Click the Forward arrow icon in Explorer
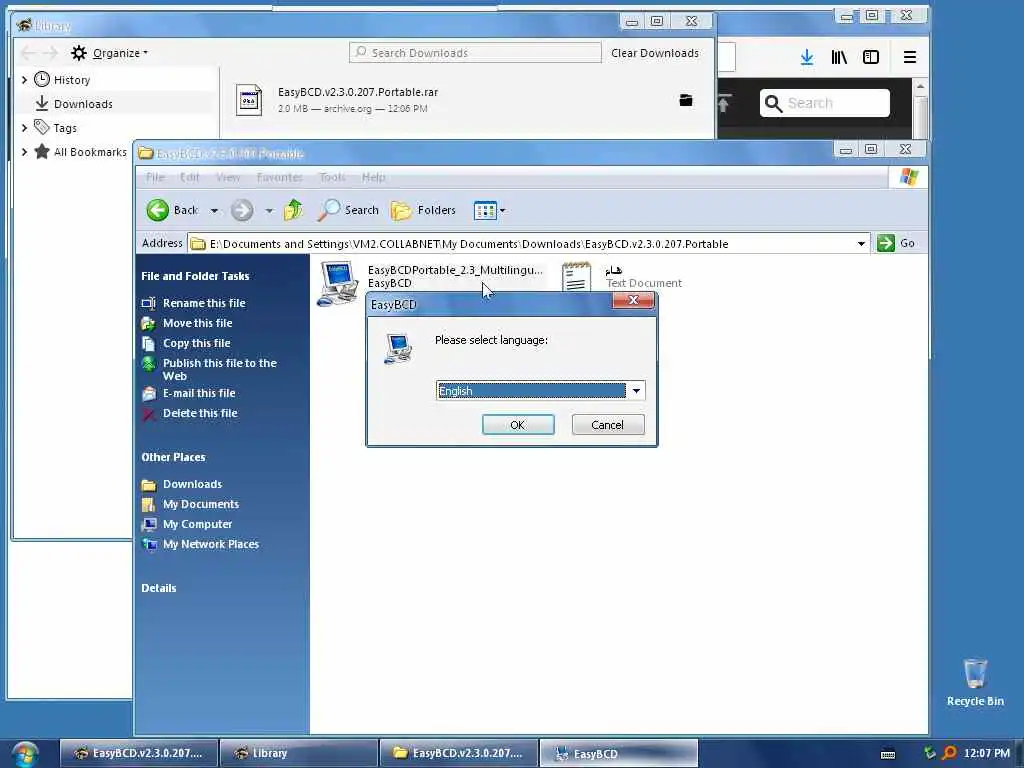The image size is (1024, 768). coord(242,210)
